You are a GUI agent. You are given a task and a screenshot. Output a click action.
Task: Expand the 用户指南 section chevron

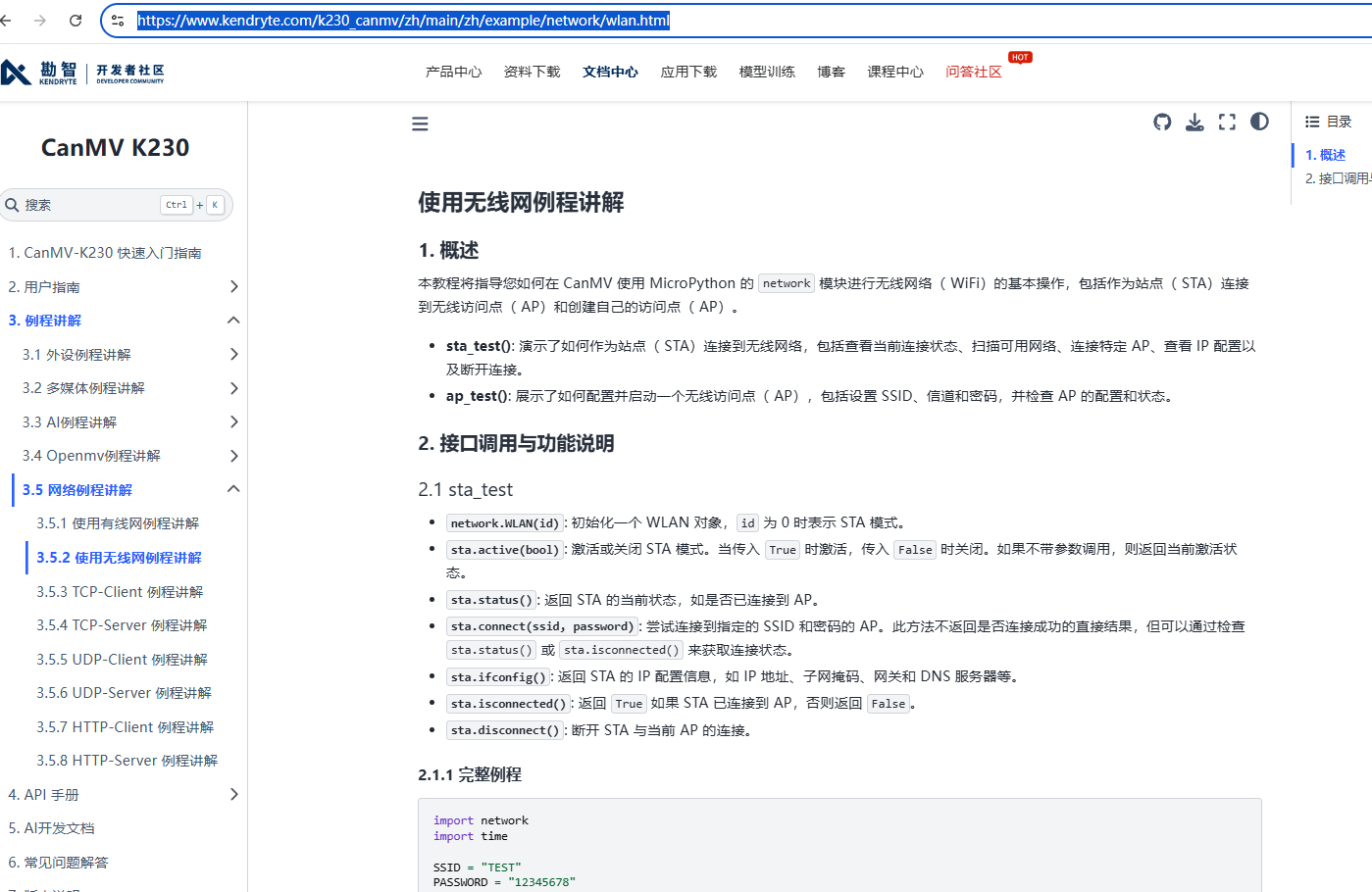click(233, 286)
